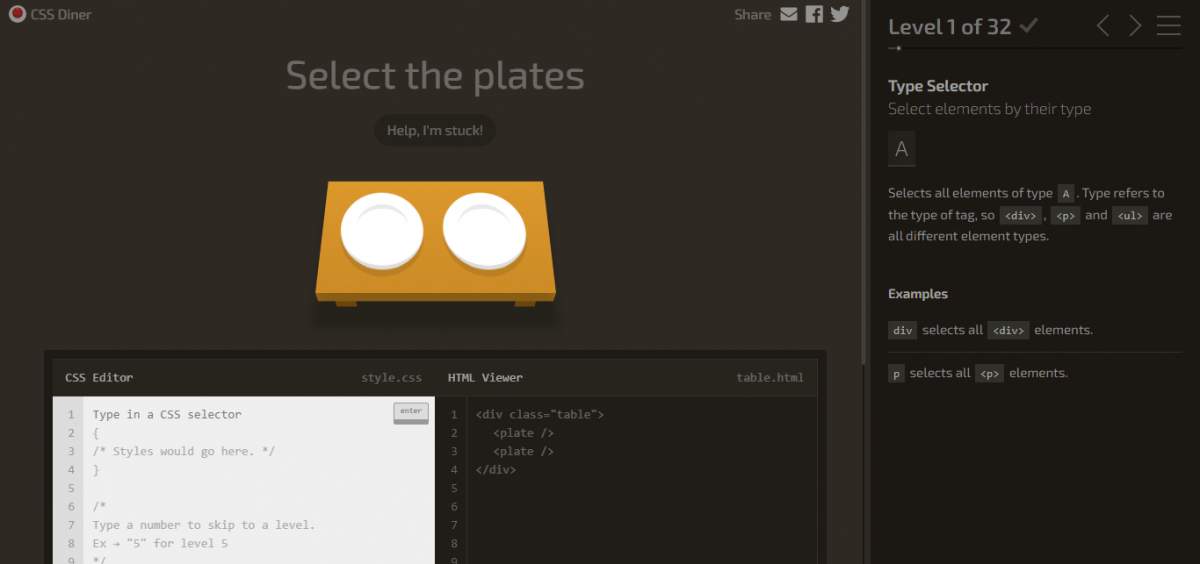This screenshot has width=1200, height=564.
Task: Share via the email envelope icon
Action: (x=789, y=14)
